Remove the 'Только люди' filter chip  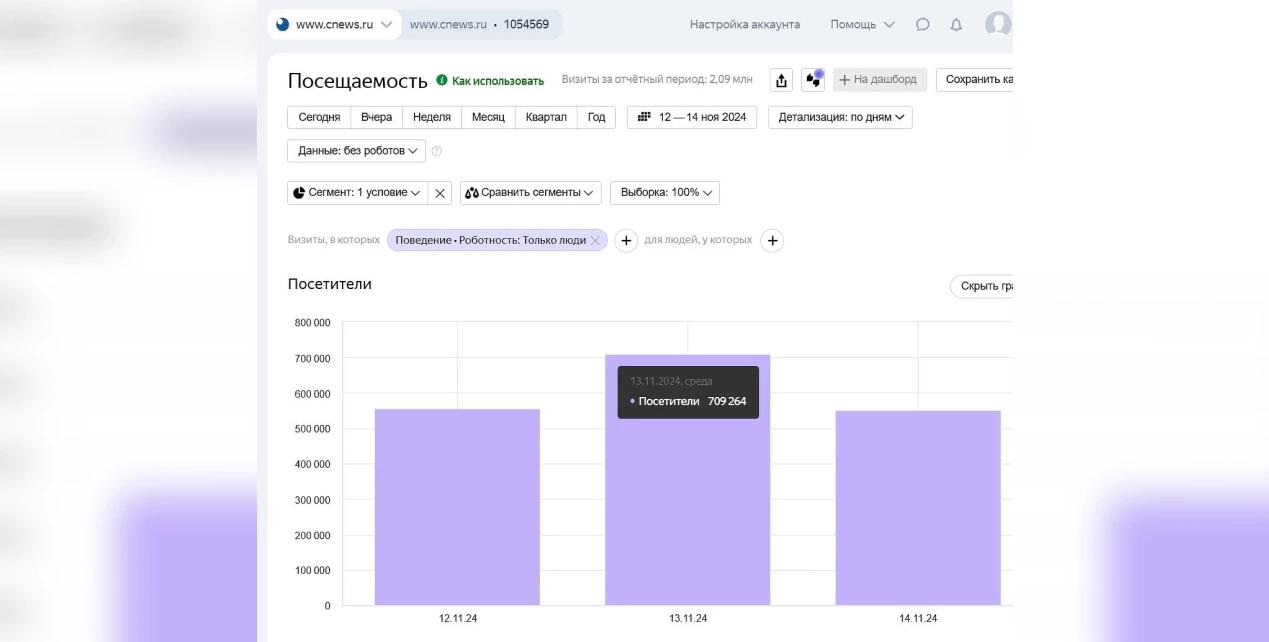[x=595, y=241]
